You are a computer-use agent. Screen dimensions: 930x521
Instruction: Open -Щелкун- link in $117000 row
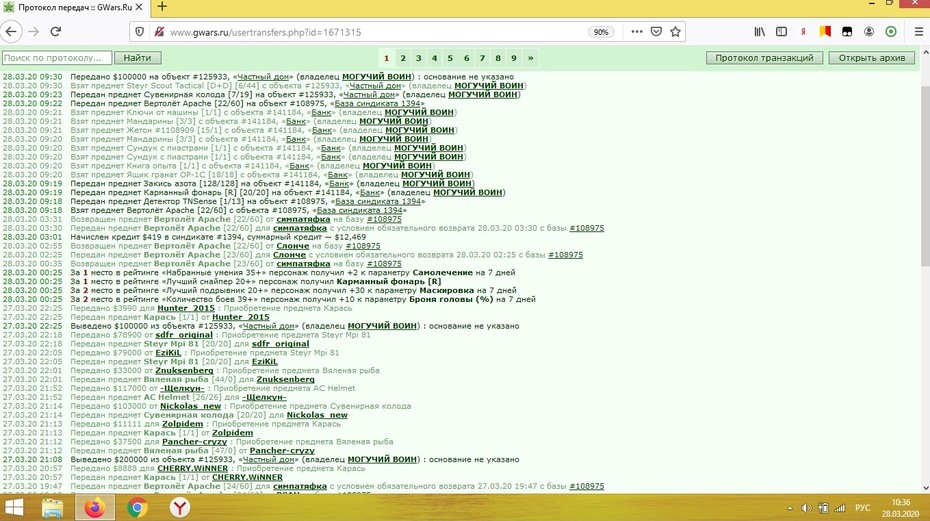pyautogui.click(x=182, y=388)
